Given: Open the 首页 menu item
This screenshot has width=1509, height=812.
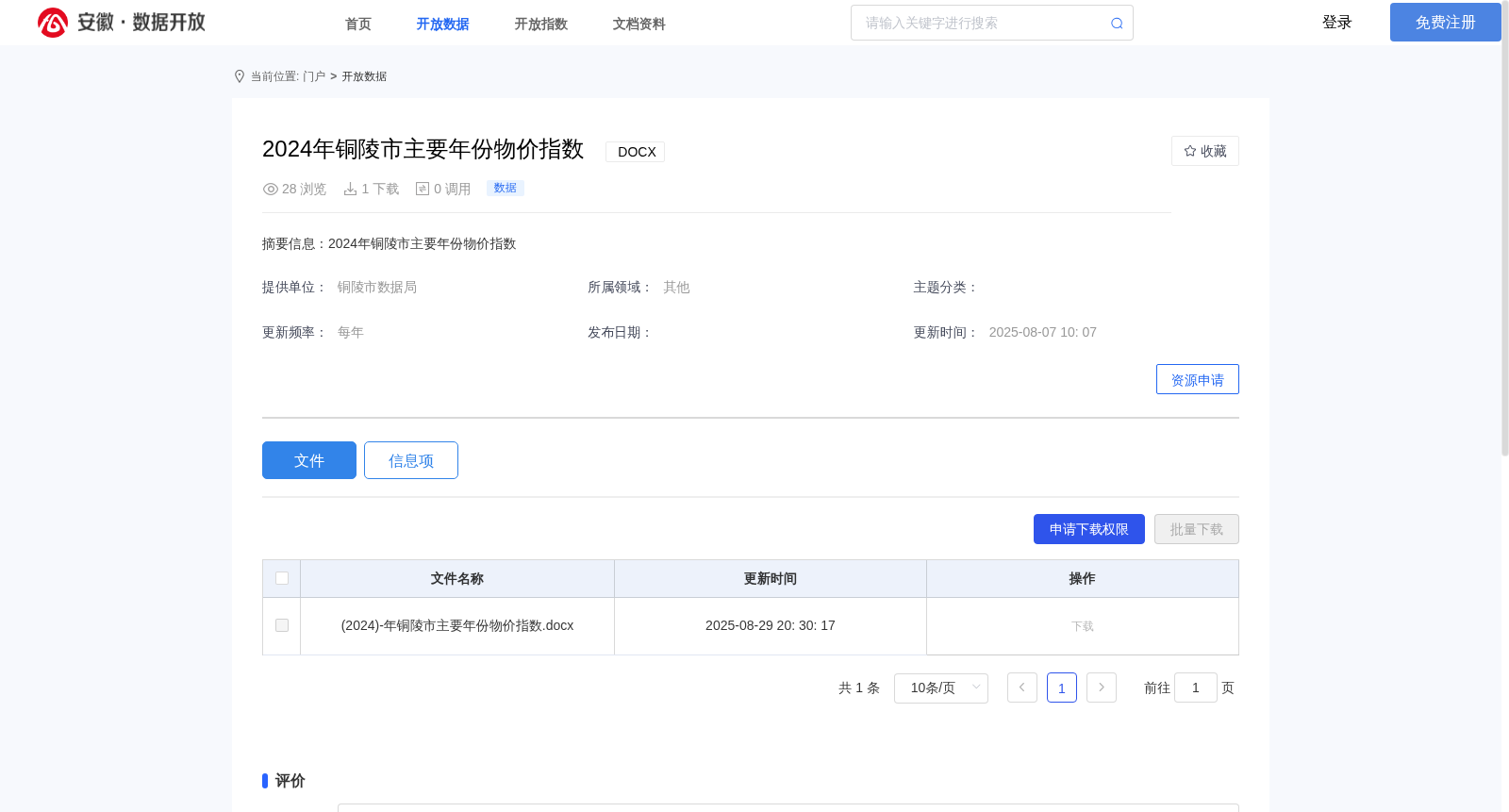Looking at the screenshot, I should [x=358, y=24].
